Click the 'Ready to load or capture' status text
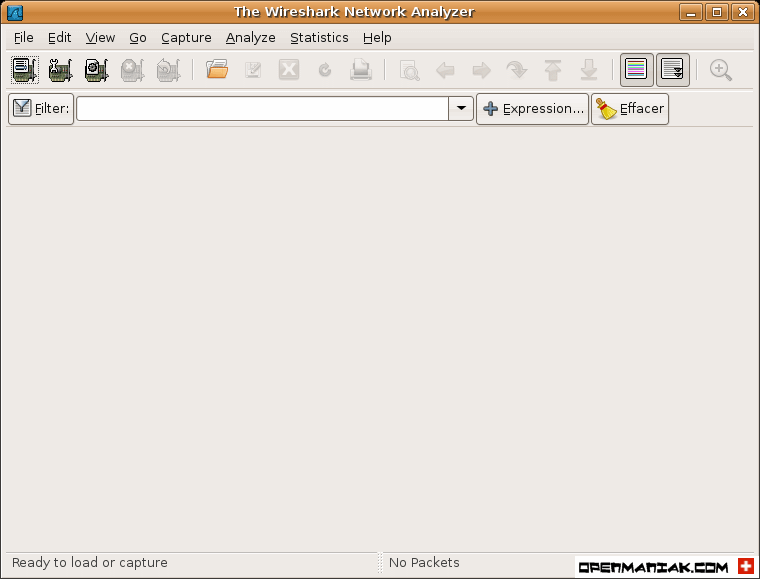760x579 pixels. tap(90, 563)
